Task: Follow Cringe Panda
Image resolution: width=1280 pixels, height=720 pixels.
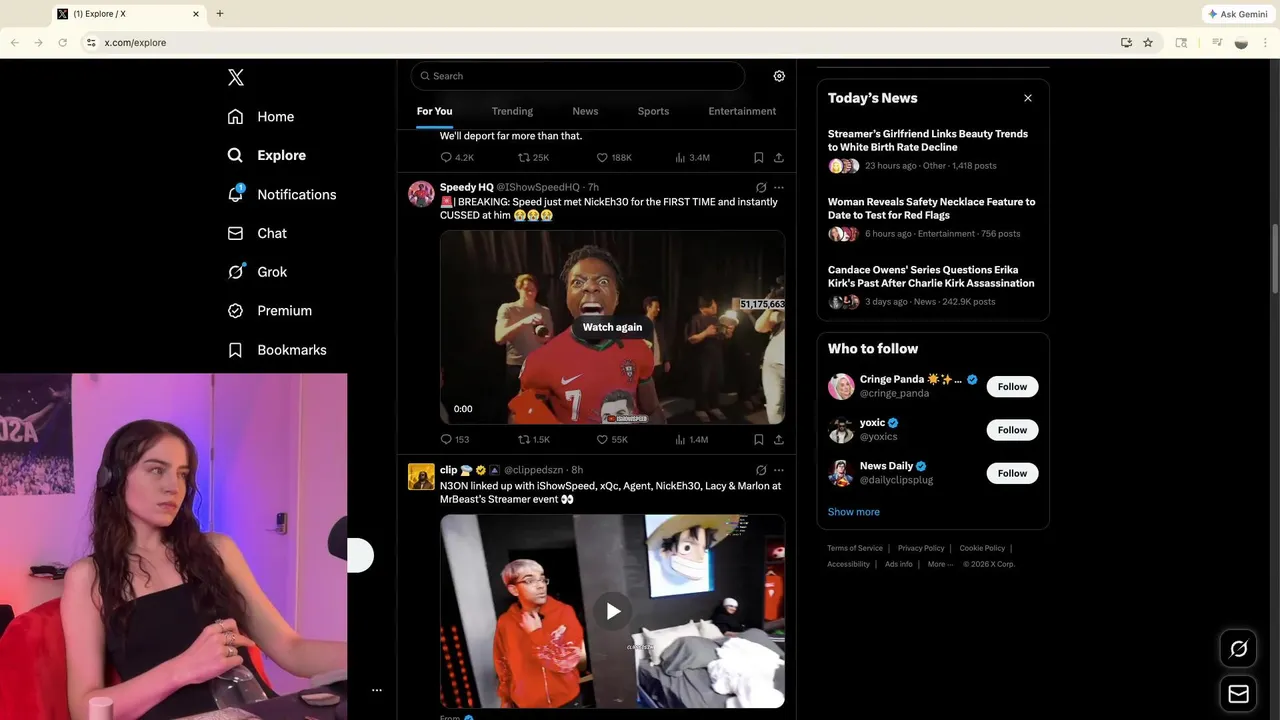Action: click(1012, 387)
